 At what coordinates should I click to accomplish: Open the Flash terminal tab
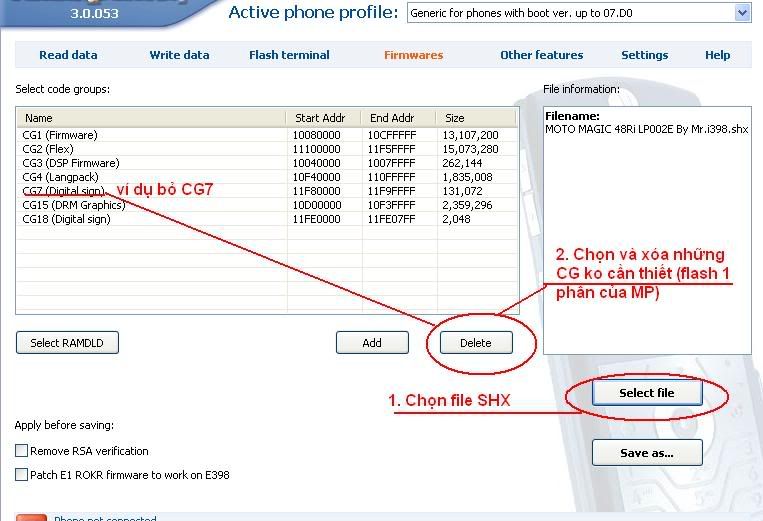(289, 55)
